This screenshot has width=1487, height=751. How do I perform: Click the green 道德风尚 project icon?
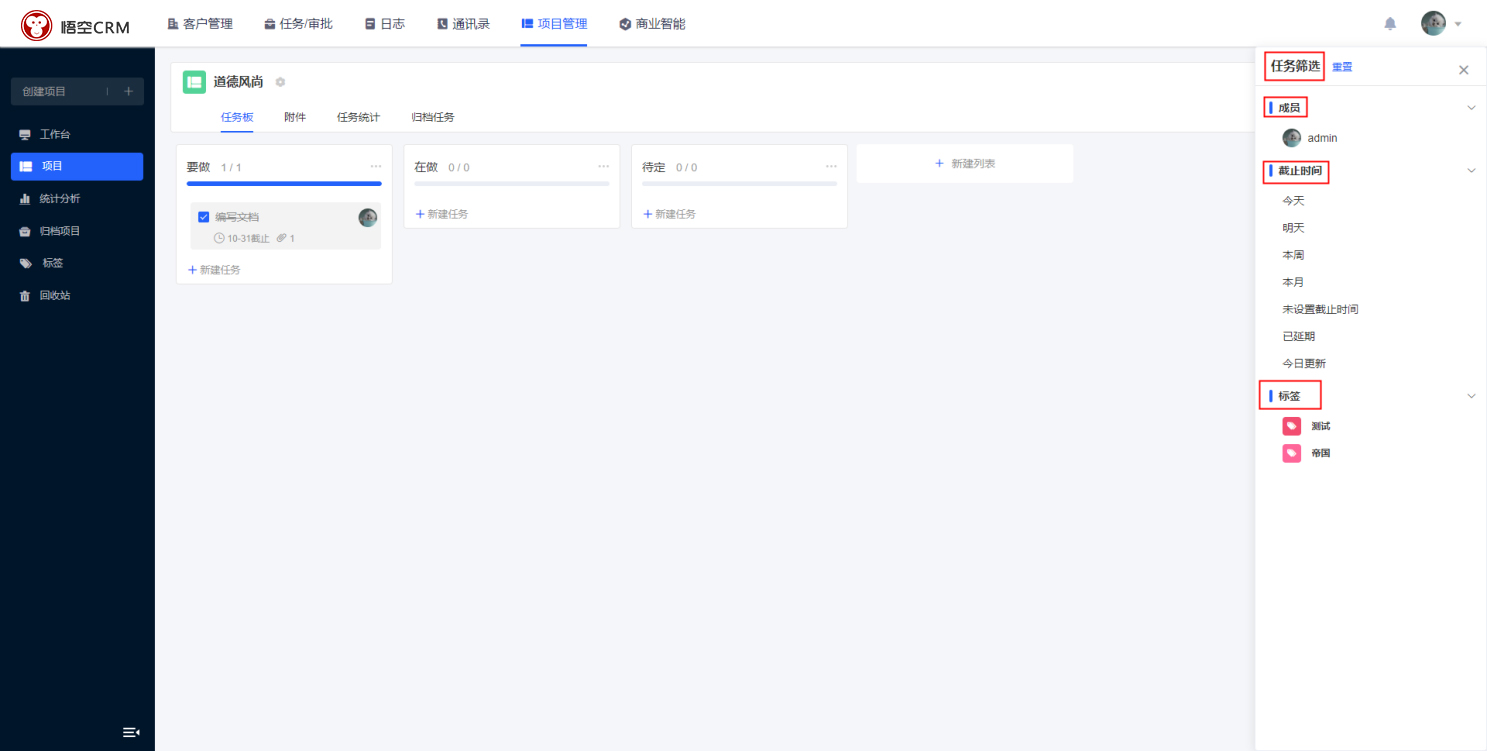(x=194, y=82)
